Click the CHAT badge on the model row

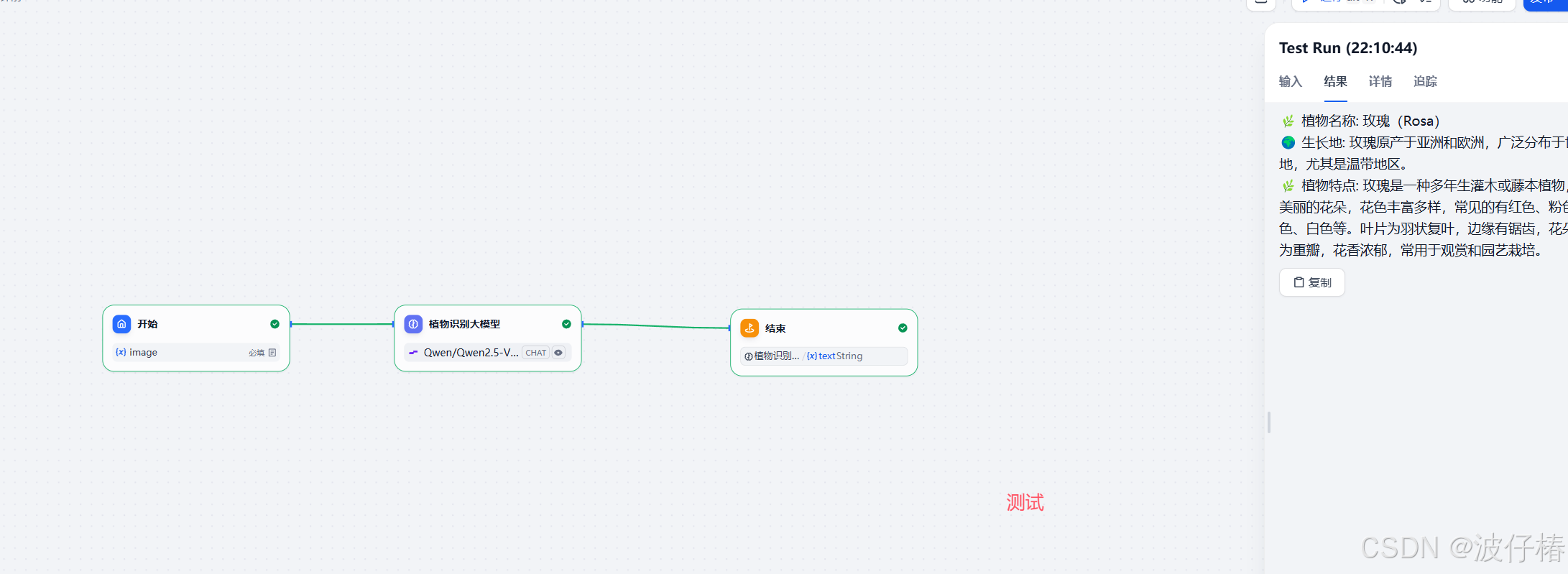[x=536, y=353]
